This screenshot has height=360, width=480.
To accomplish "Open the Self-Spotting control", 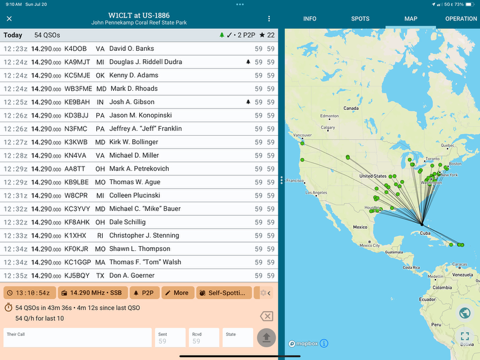I will click(224, 293).
